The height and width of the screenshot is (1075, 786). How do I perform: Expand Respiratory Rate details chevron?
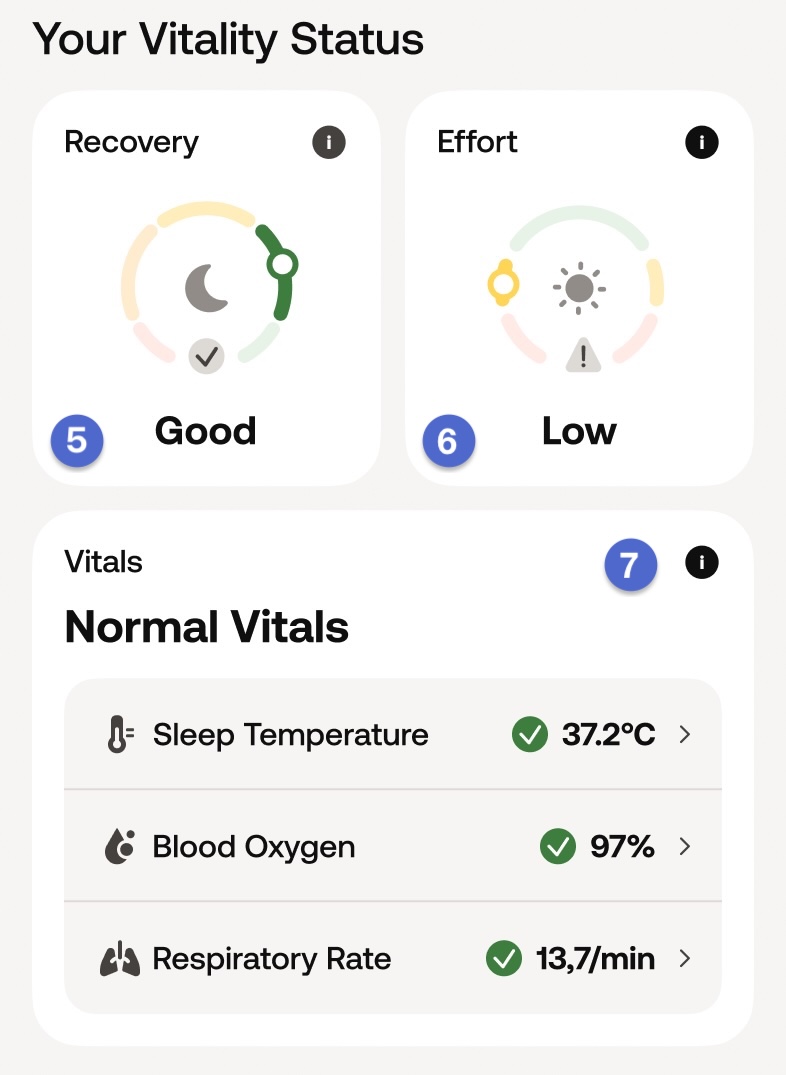(x=685, y=960)
